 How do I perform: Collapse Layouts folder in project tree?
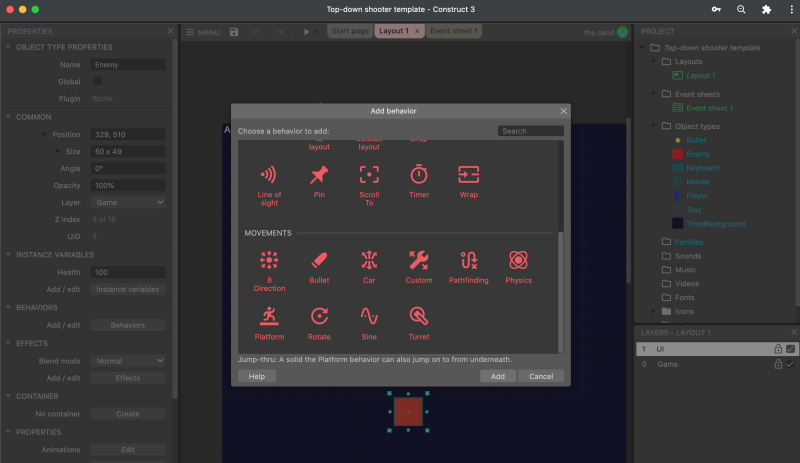click(x=654, y=61)
